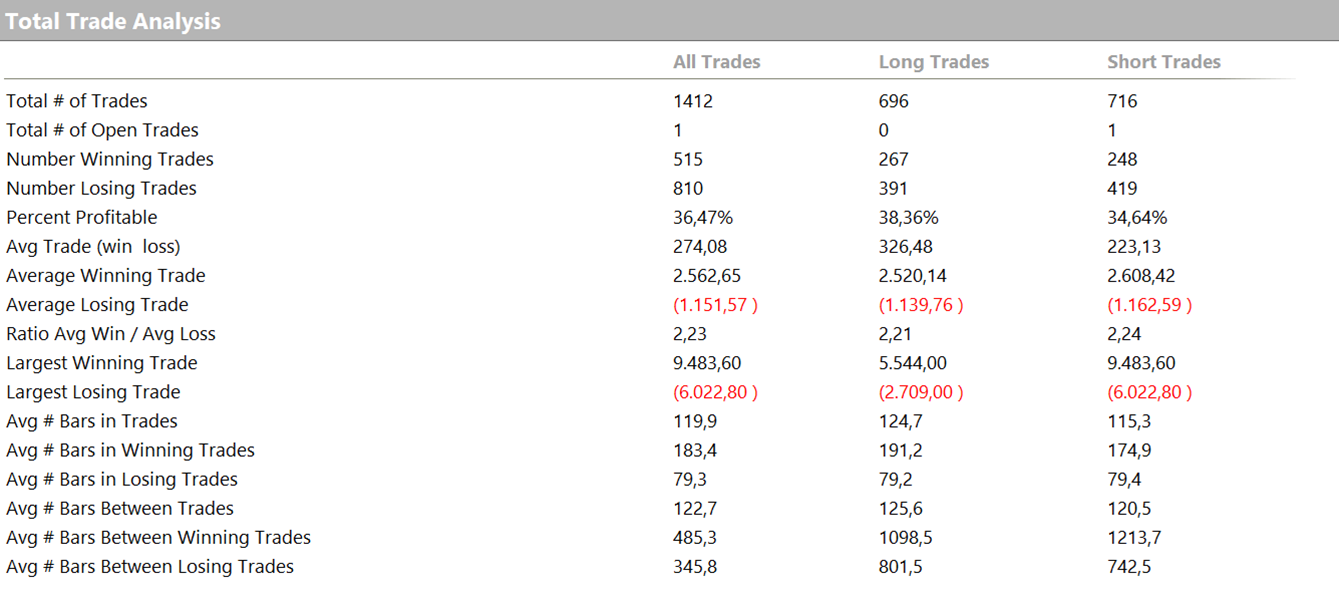The height and width of the screenshot is (597, 1339).
Task: Click the Avg # Bars in Trades label
Action: click(x=92, y=421)
